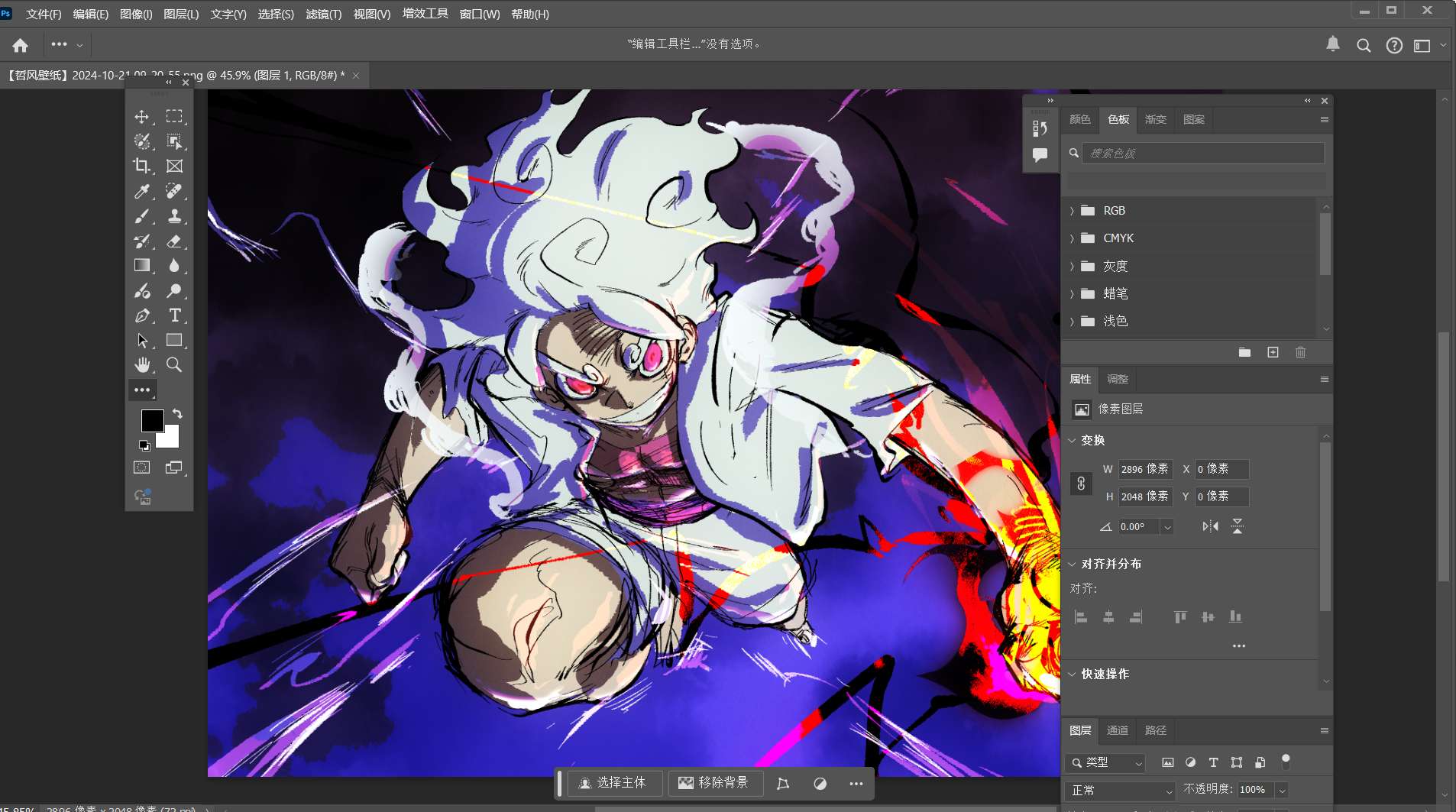
Task: Open the 滤镜(T) menu
Action: tap(323, 15)
